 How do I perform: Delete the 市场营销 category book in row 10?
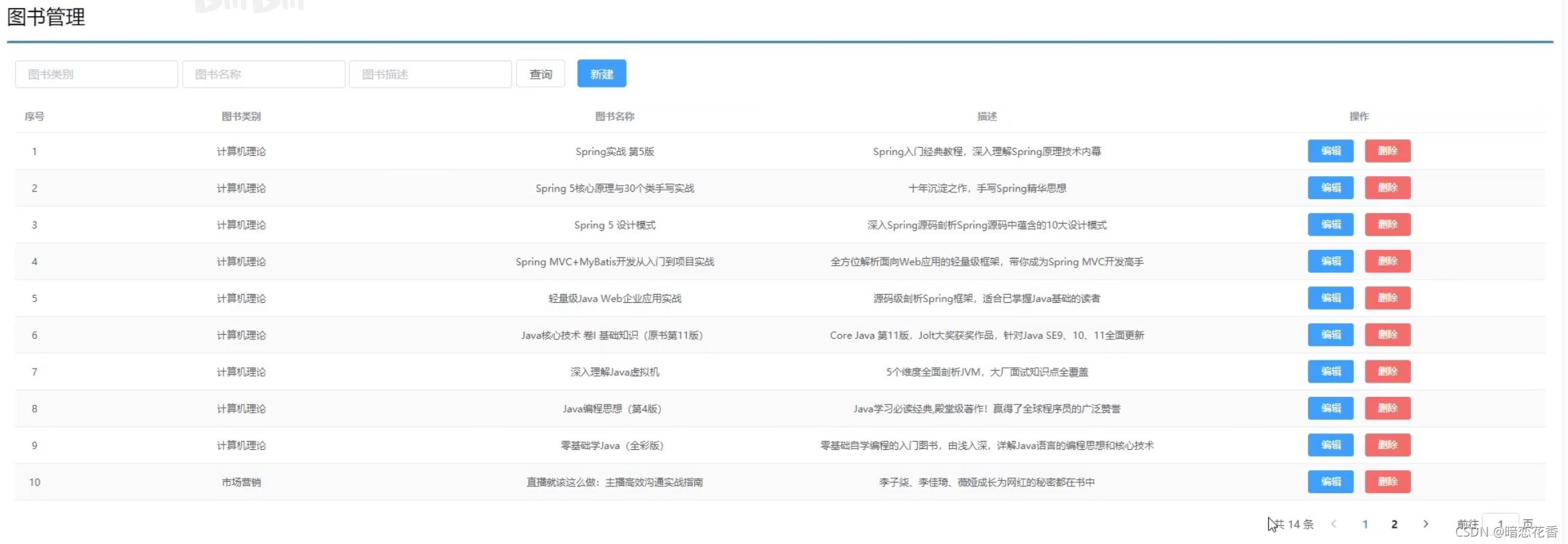(x=1387, y=482)
